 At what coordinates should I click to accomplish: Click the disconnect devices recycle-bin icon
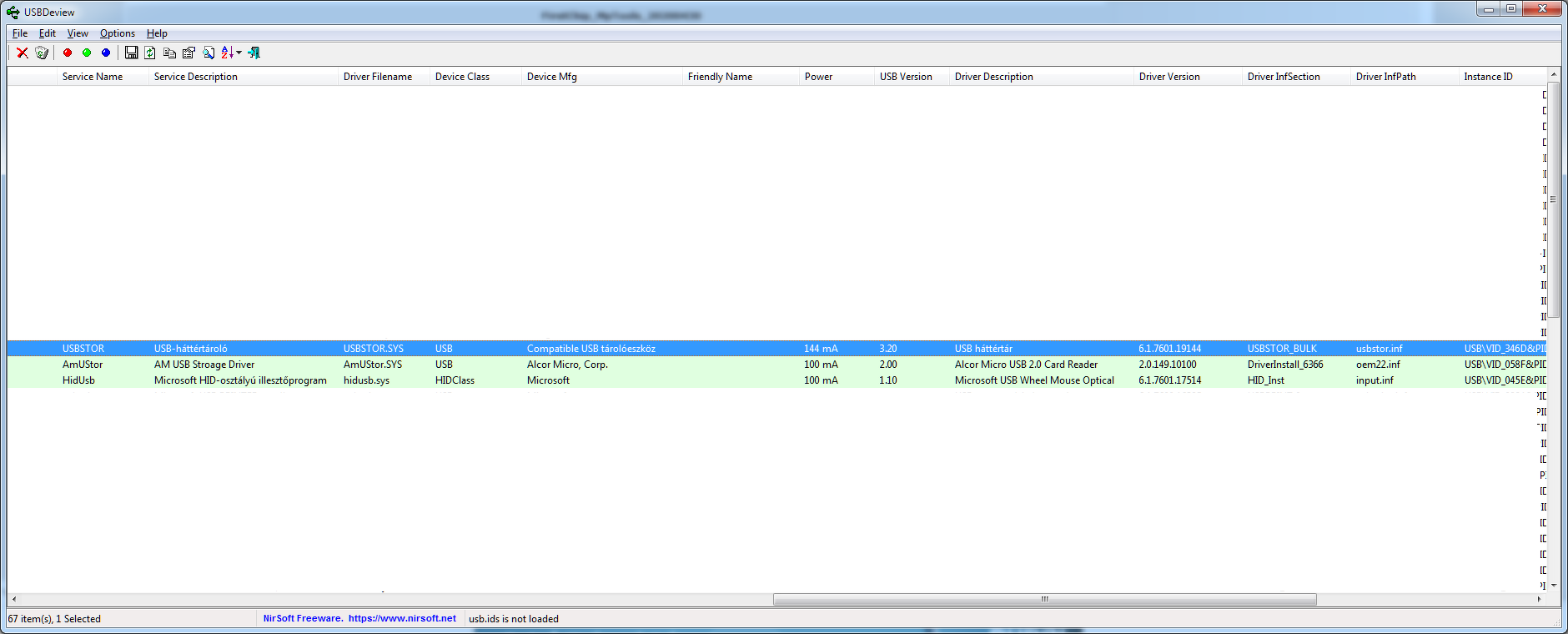pos(42,53)
